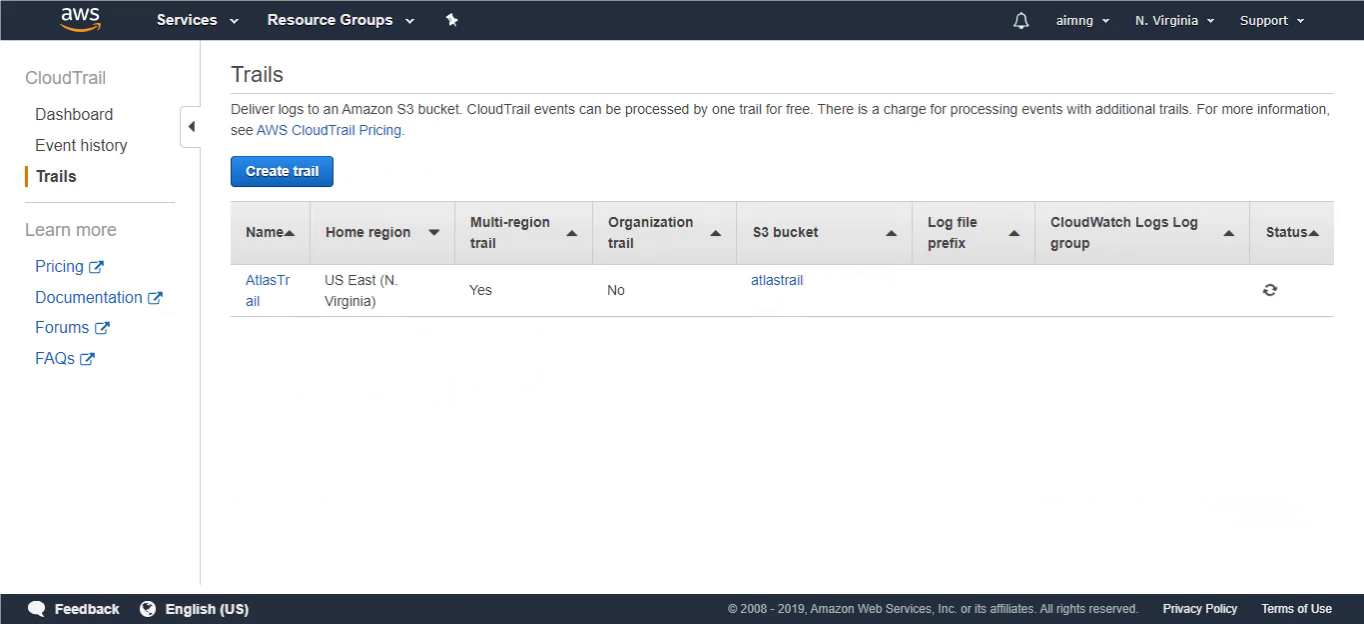Go to the Dashboard page

tap(74, 114)
